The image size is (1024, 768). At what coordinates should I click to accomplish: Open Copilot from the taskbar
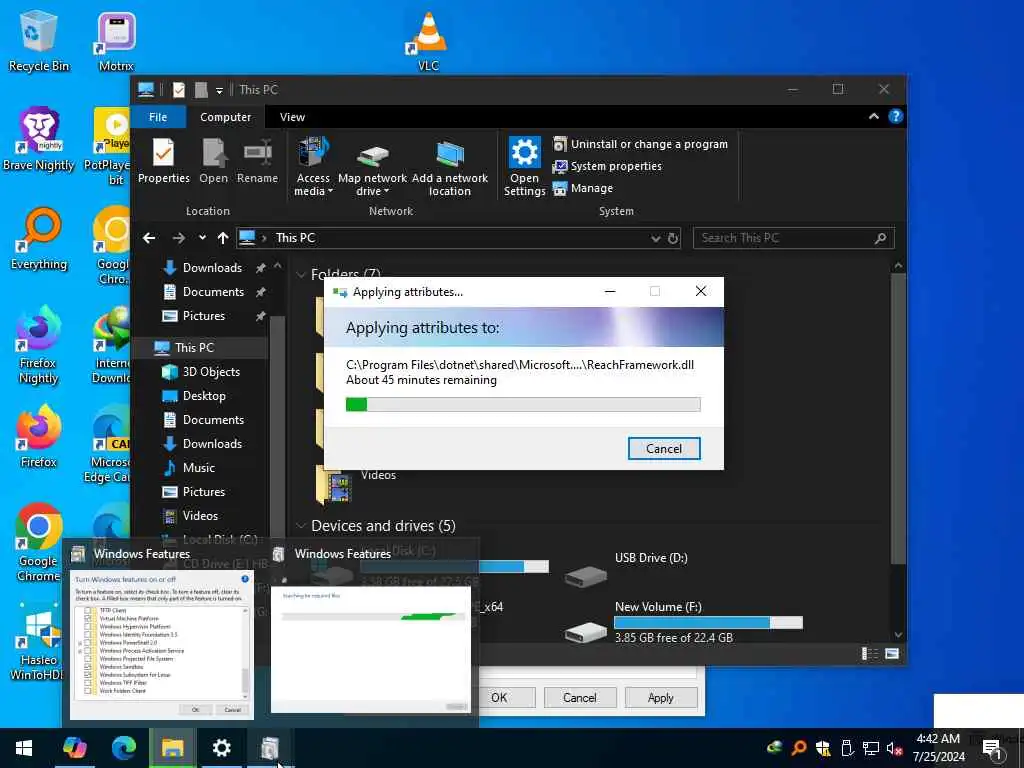(x=74, y=748)
